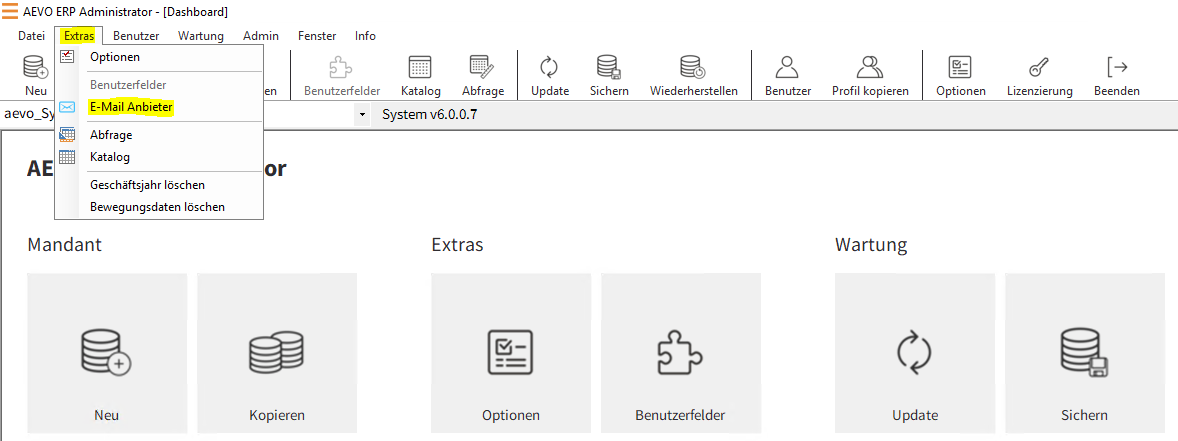The height and width of the screenshot is (441, 1178).
Task: Click Beenden exit icon in toolbar
Action: (1117, 68)
